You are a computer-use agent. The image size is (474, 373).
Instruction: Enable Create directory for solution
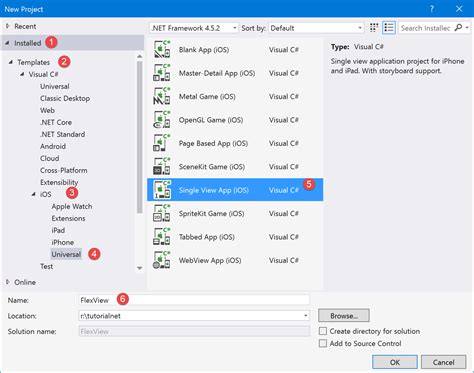323,331
